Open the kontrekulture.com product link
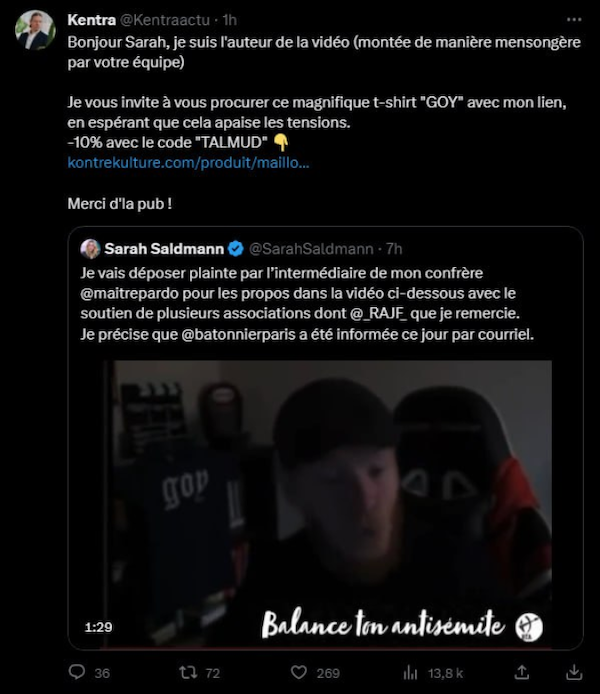 tap(188, 162)
